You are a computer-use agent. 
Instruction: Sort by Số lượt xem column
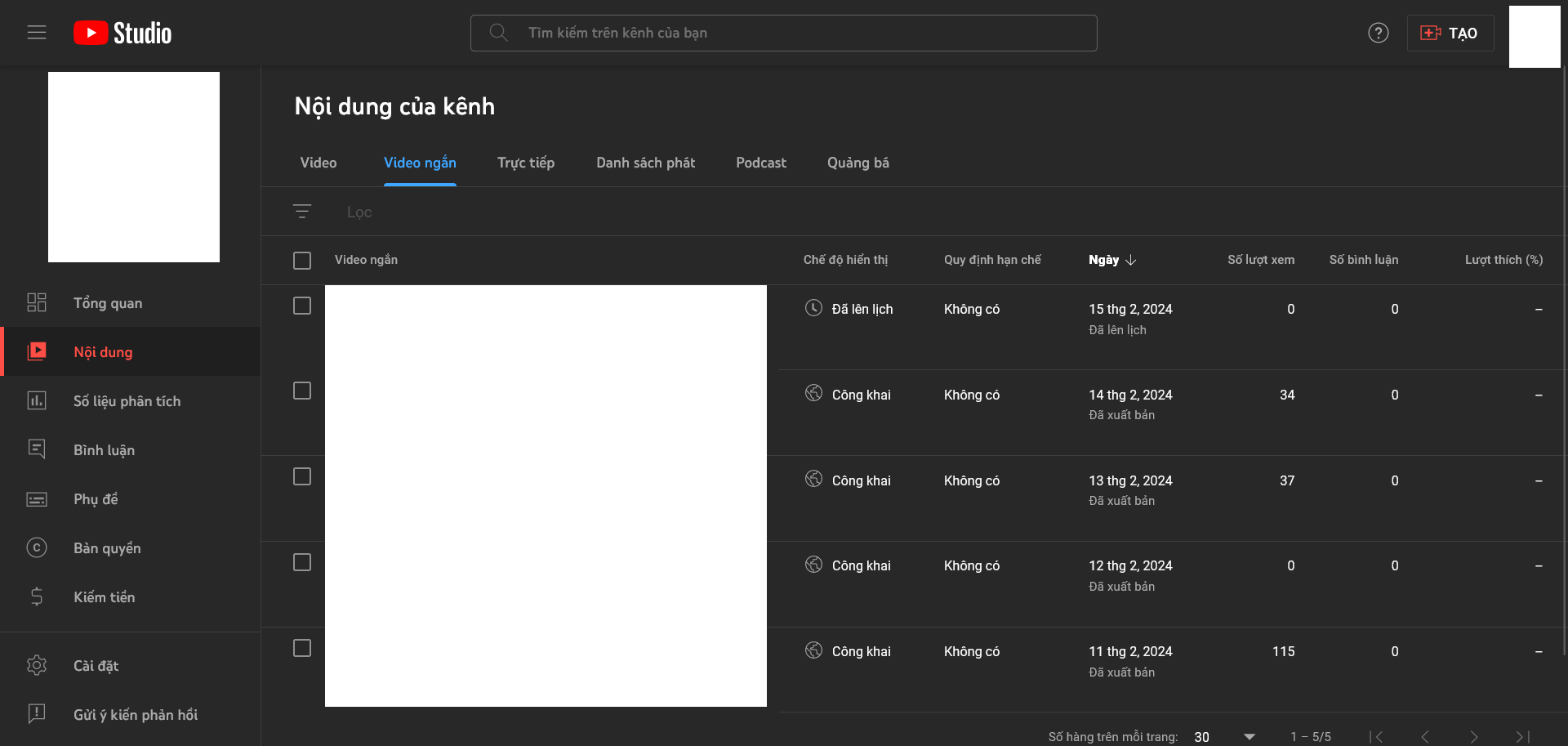coord(1261,260)
